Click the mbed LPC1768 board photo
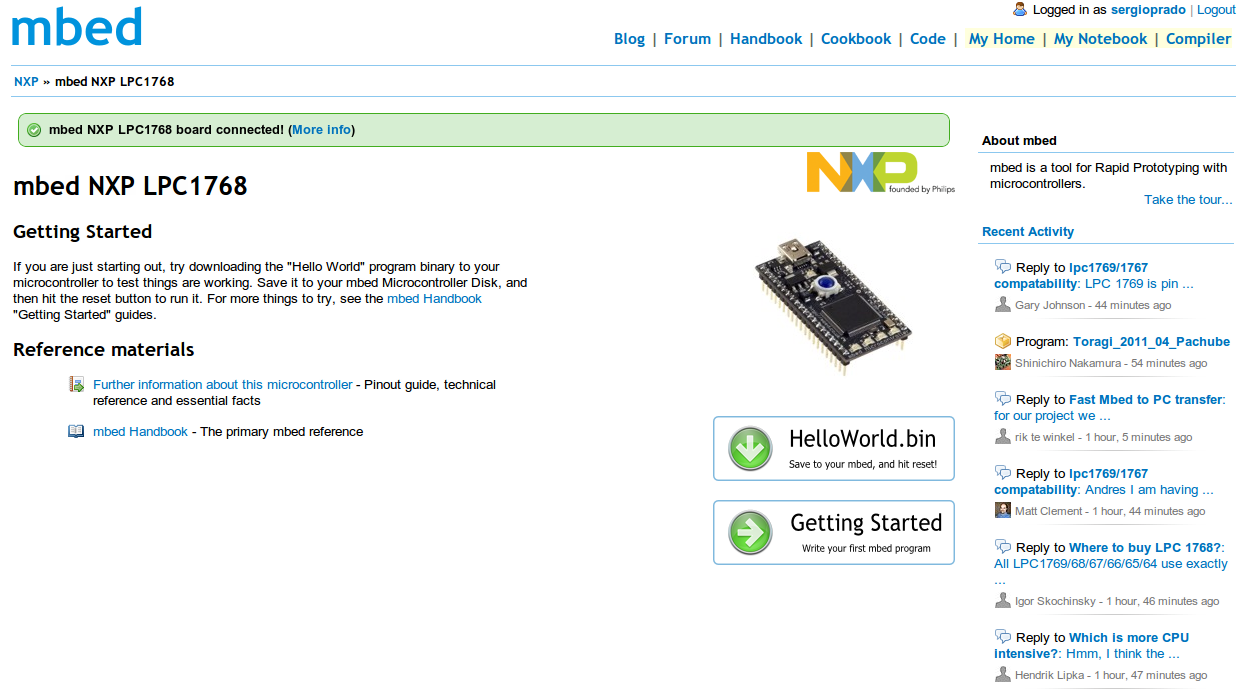This screenshot has height=698, width=1244. (x=836, y=305)
